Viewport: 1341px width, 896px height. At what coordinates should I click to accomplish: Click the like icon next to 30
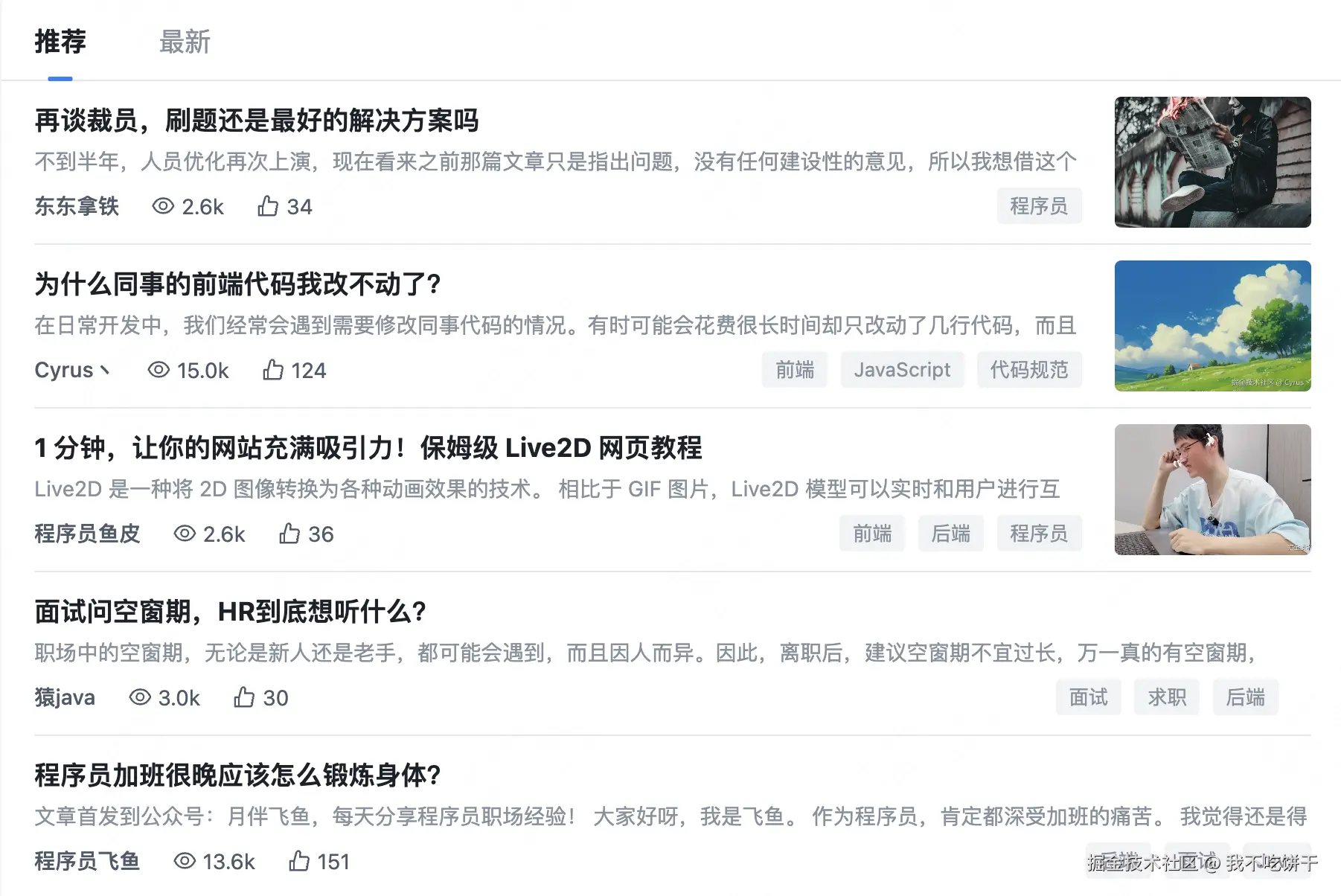[244, 697]
